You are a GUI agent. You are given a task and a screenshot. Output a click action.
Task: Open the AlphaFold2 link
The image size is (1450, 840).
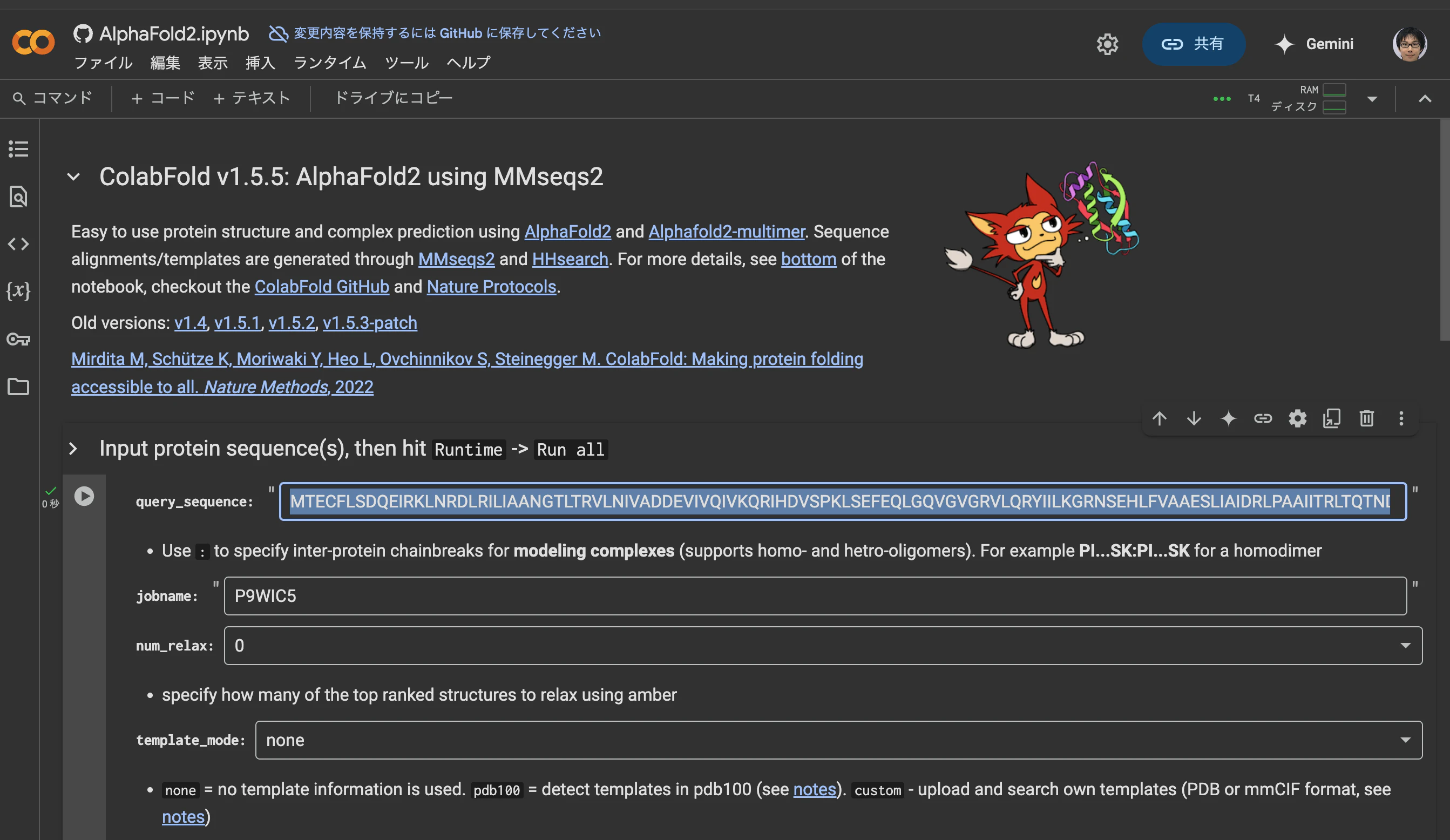pos(567,231)
